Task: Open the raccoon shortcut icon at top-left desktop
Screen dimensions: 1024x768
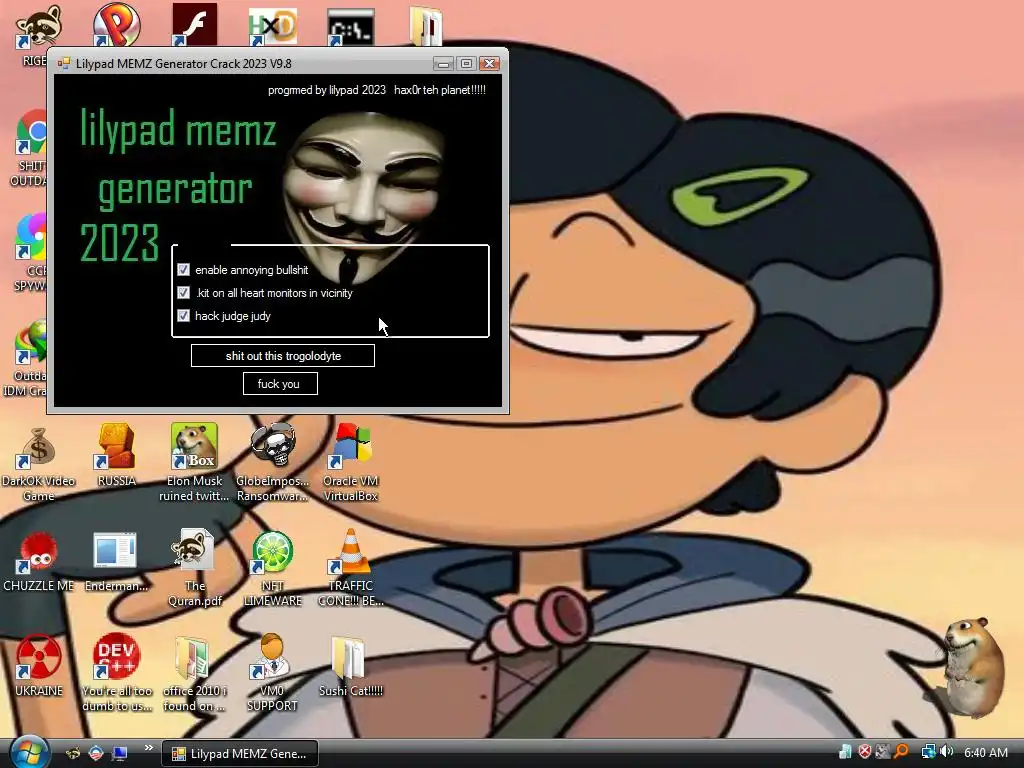Action: point(37,26)
